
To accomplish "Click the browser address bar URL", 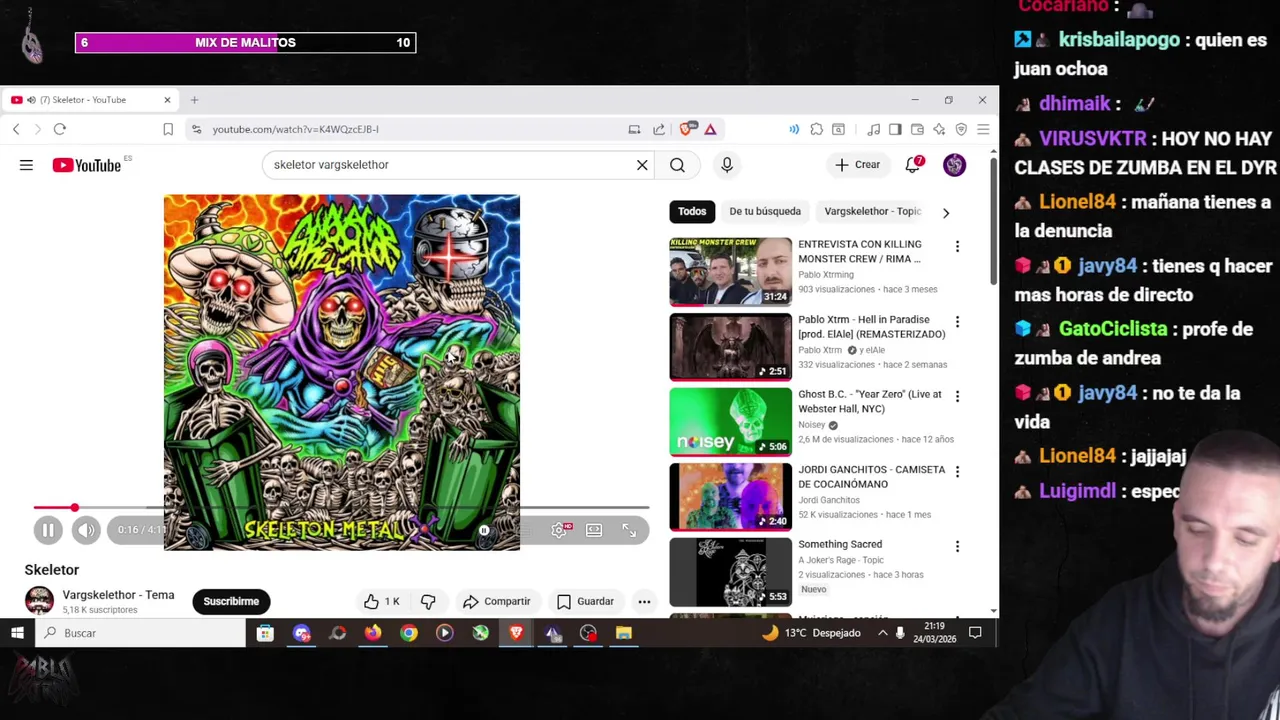I will [296, 129].
